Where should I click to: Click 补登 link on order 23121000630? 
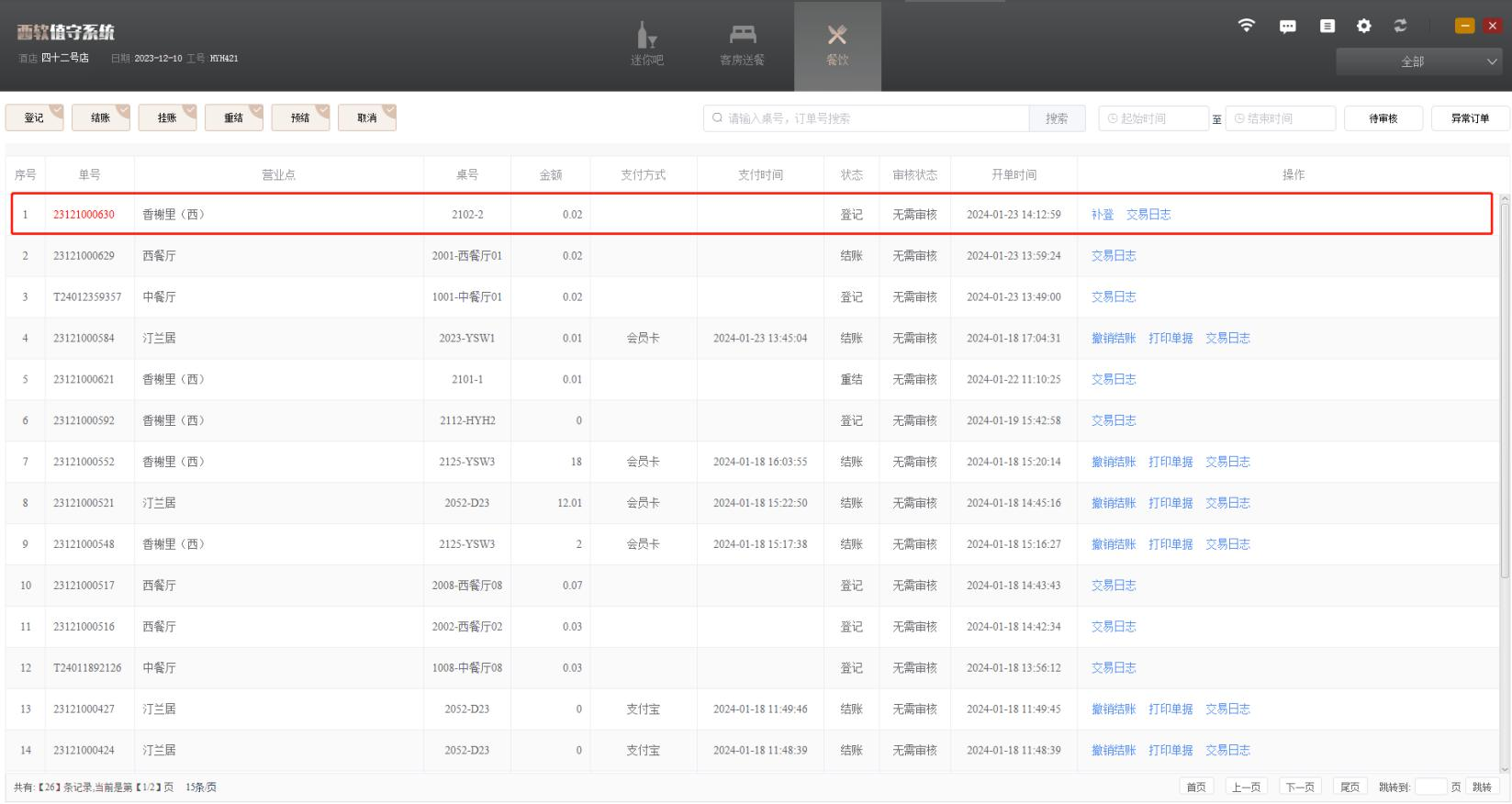click(x=1102, y=215)
